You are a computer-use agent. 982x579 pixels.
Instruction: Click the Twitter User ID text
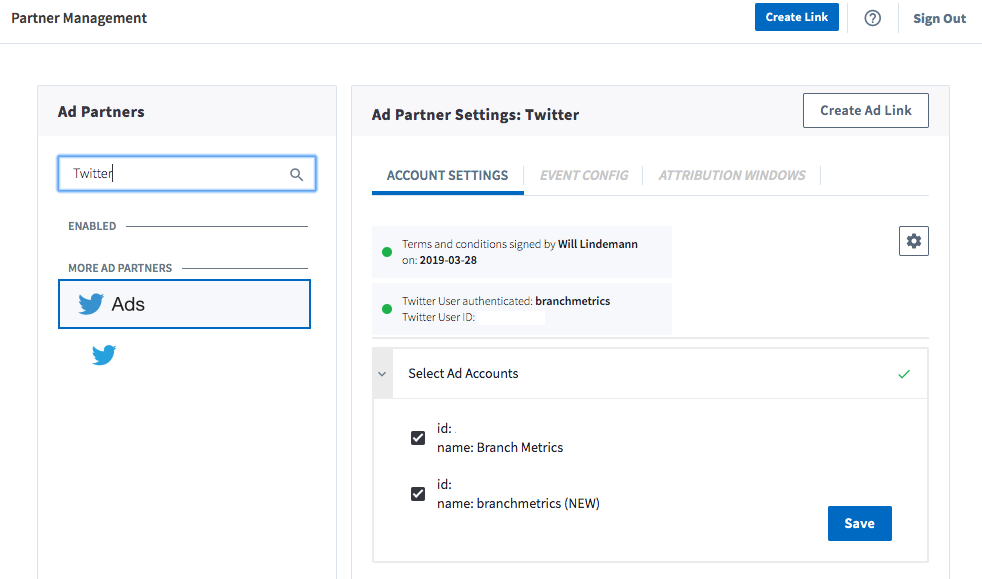click(438, 317)
